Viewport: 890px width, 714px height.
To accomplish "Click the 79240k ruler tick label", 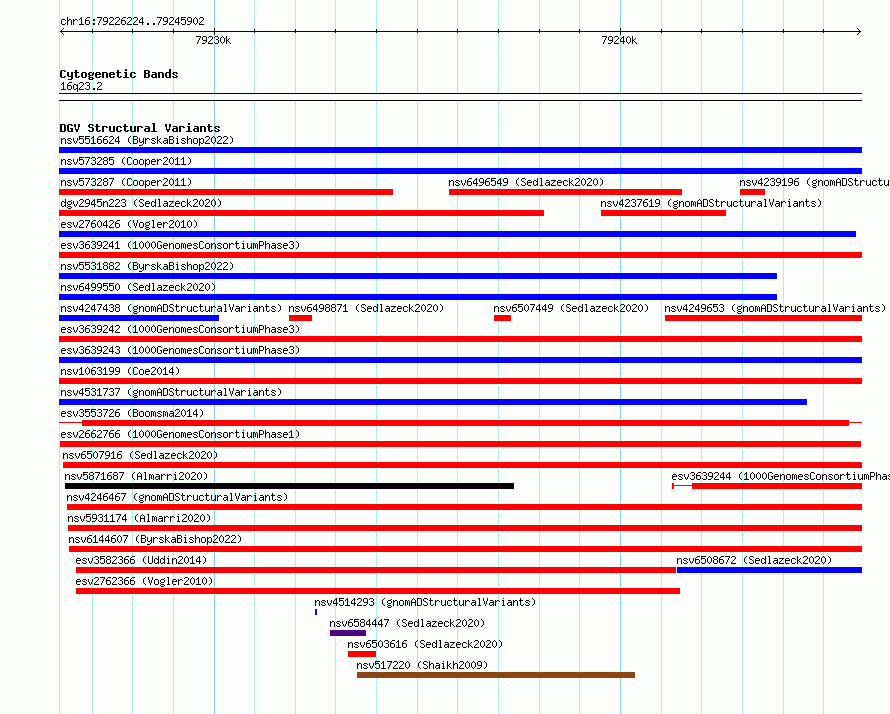I will click(619, 40).
